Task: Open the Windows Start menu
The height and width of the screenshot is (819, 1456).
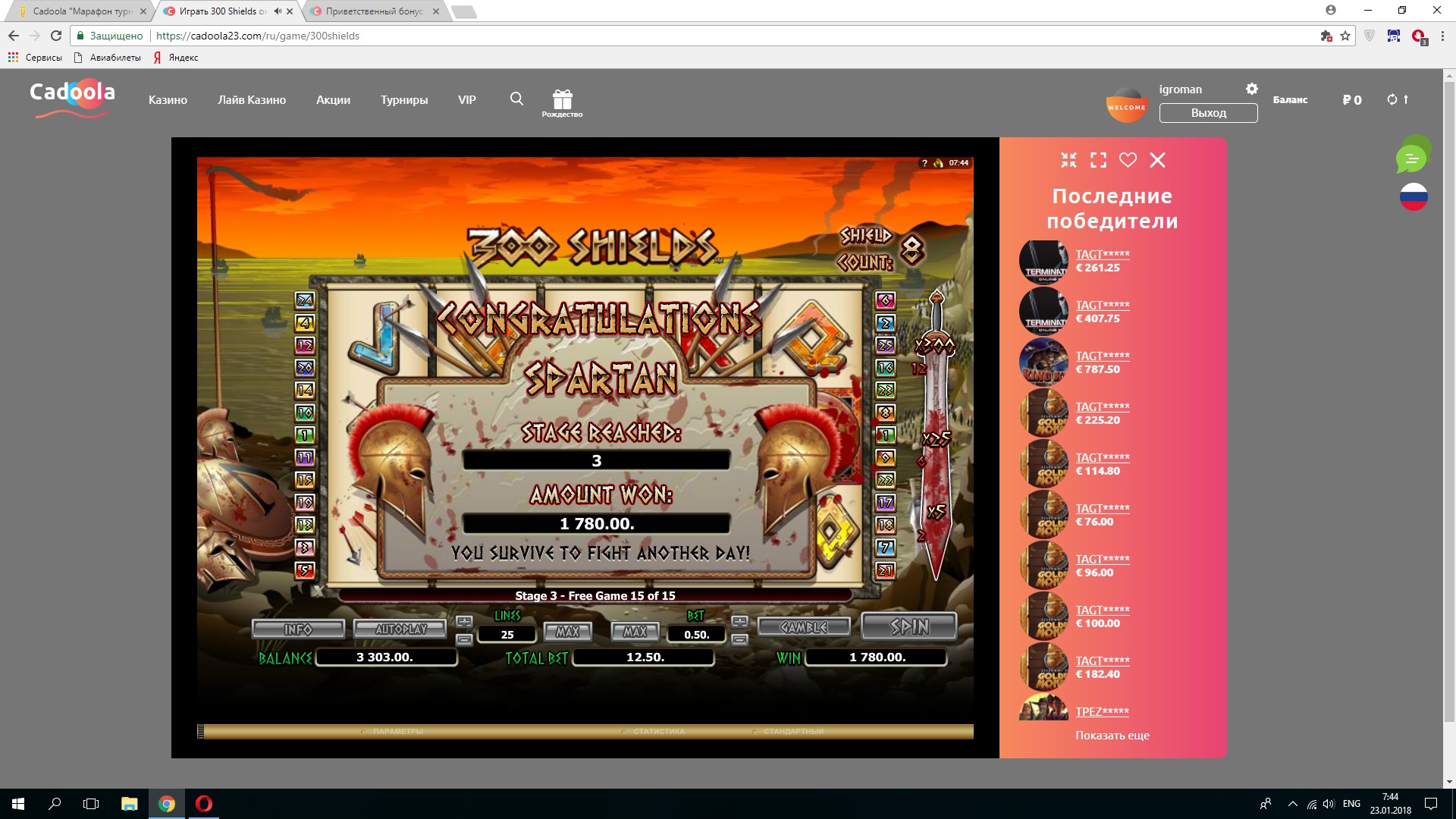Action: click(x=18, y=804)
